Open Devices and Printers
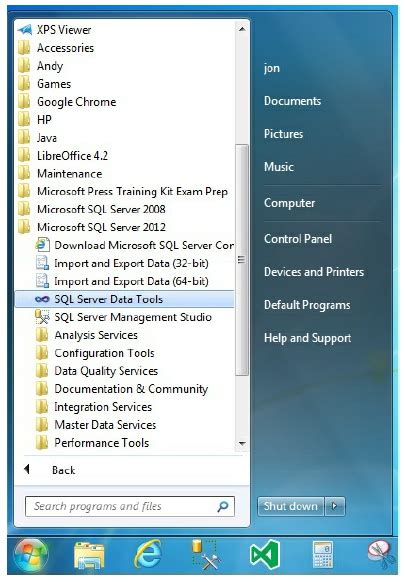The width and height of the screenshot is (405, 583). pos(314,271)
